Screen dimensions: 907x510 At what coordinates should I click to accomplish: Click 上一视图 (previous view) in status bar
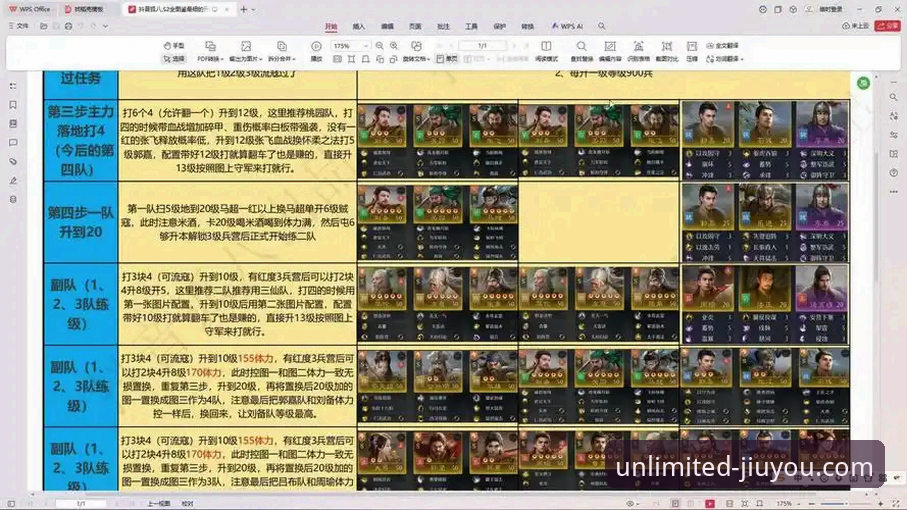point(158,504)
